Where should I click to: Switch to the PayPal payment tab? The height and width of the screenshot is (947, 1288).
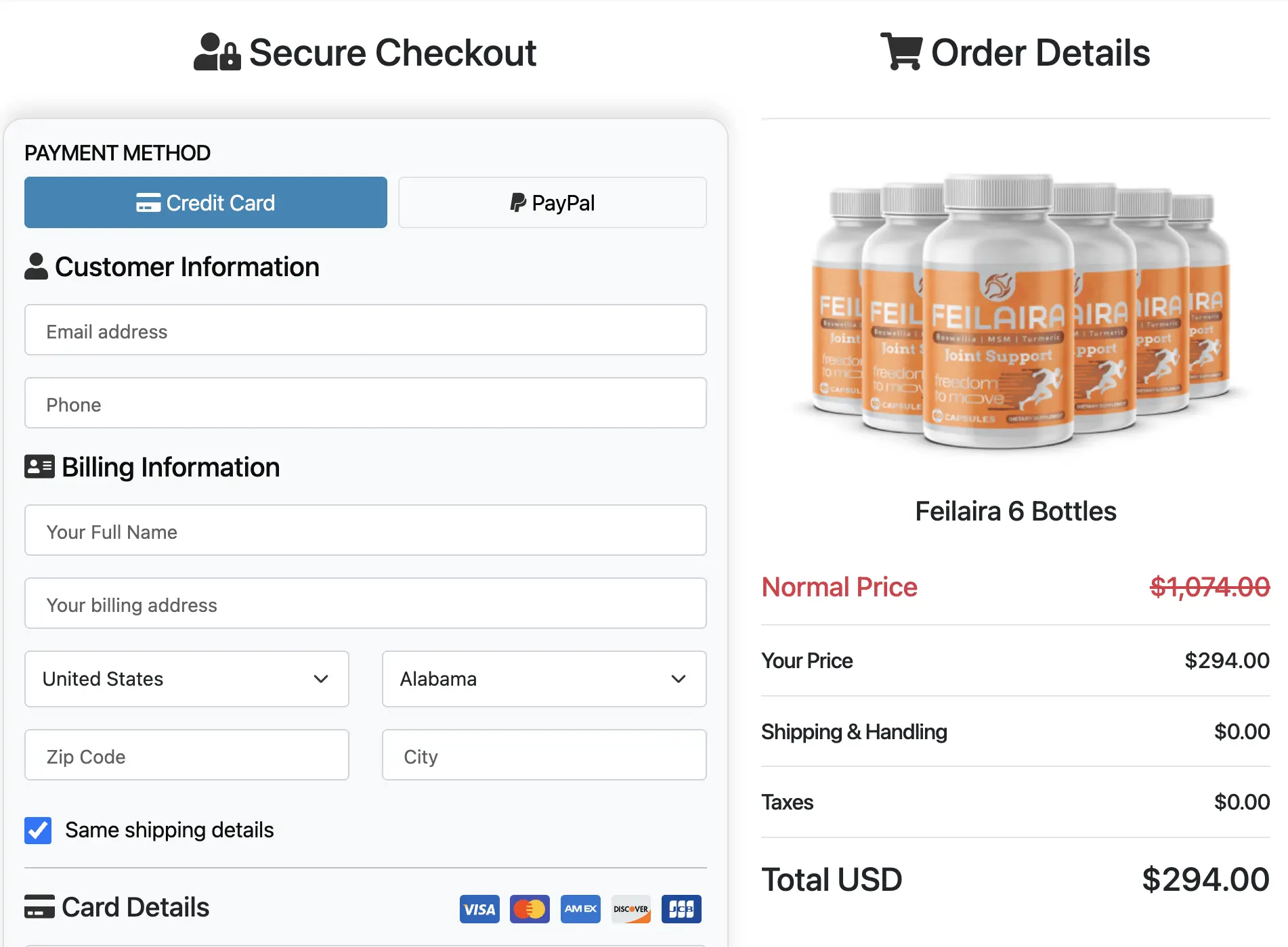[552, 202]
